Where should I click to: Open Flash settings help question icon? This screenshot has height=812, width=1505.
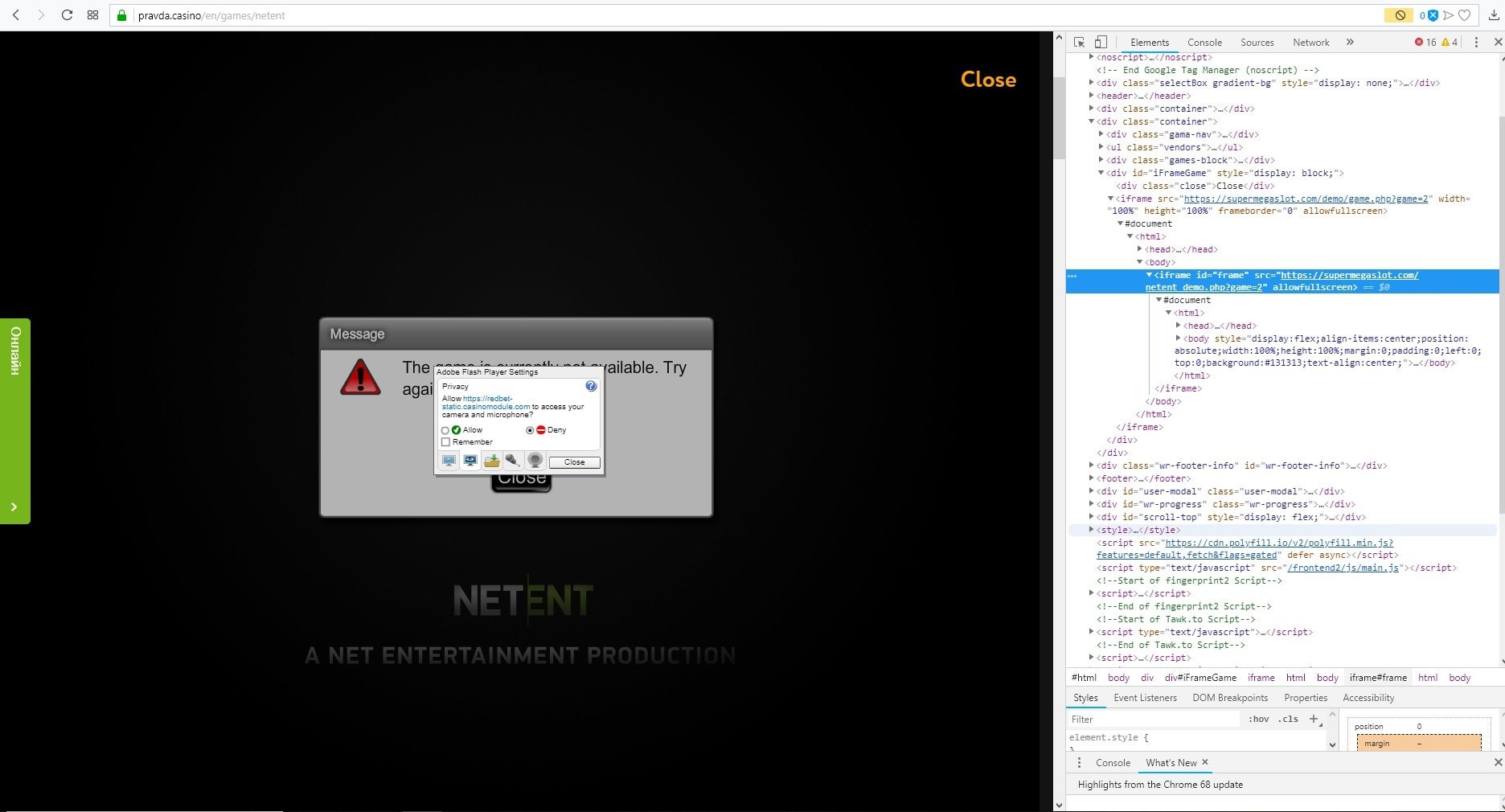pyautogui.click(x=591, y=386)
